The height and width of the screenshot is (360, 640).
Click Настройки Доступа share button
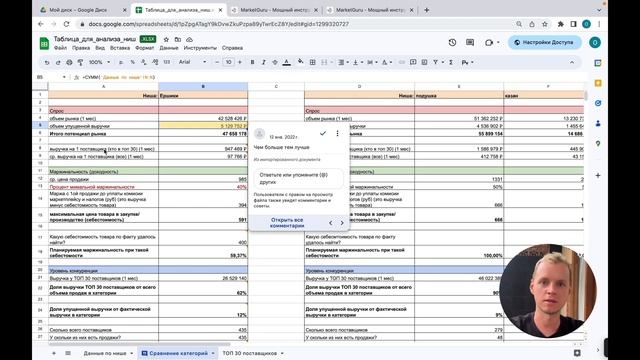click(544, 42)
